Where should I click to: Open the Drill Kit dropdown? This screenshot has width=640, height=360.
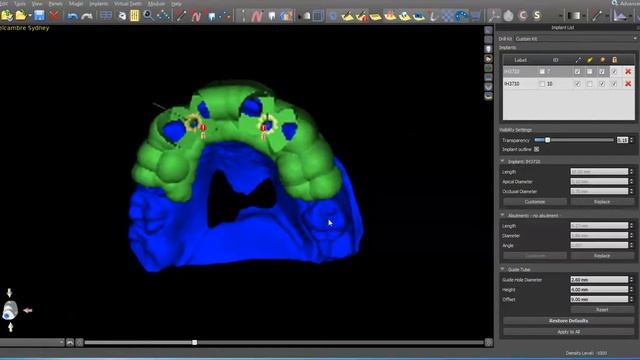[575, 38]
